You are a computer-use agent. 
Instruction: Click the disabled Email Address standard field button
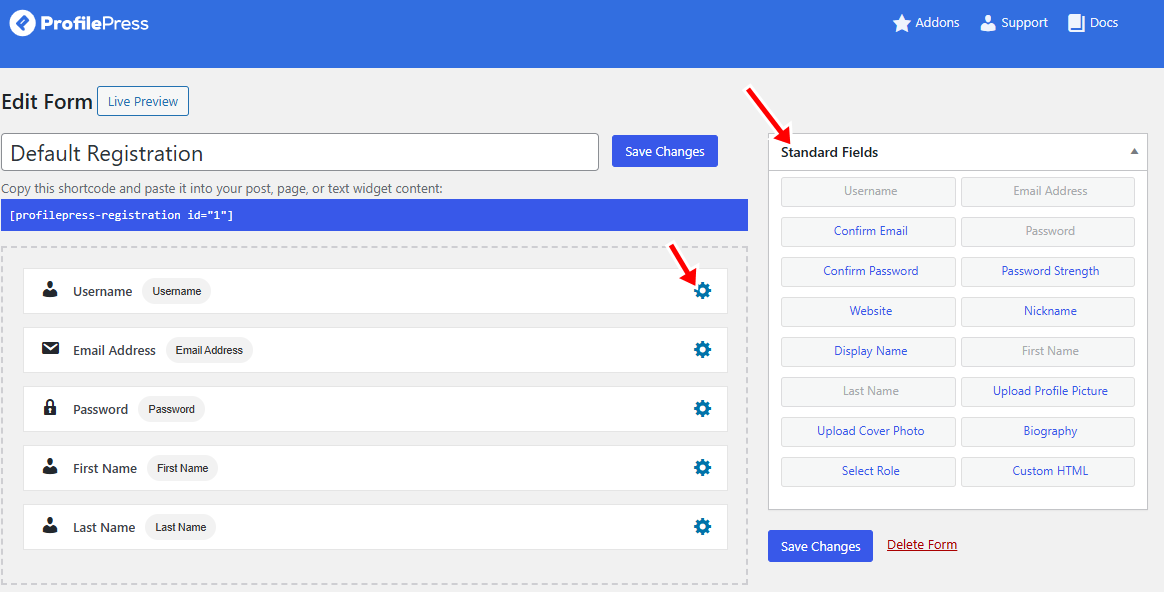[x=1048, y=192]
